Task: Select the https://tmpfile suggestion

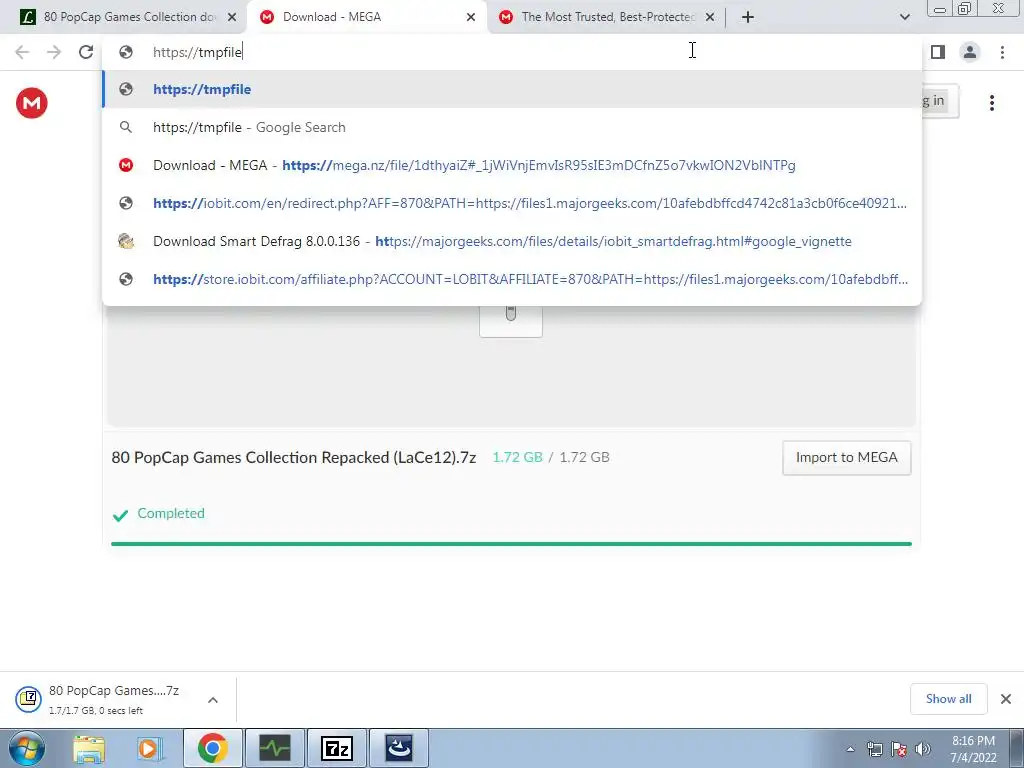Action: pyautogui.click(x=512, y=89)
